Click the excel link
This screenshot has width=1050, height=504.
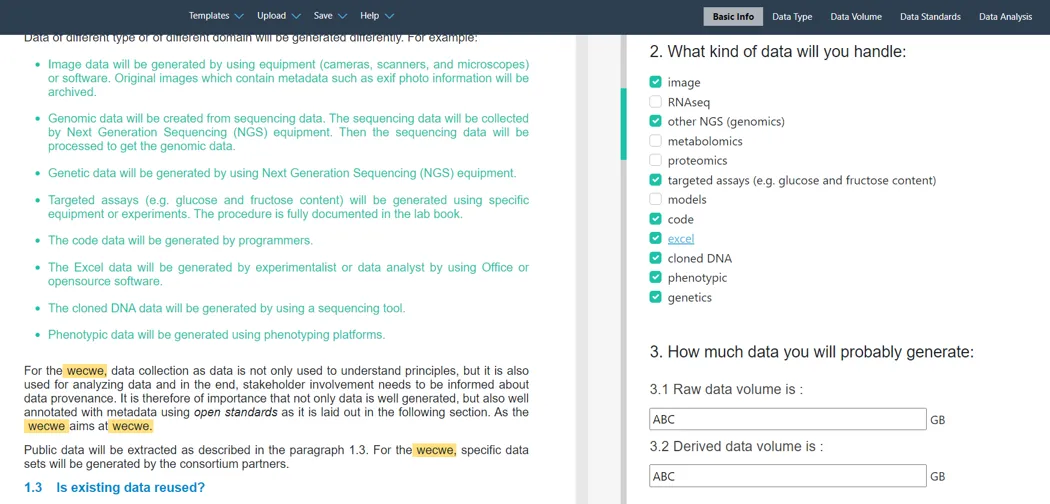(680, 239)
